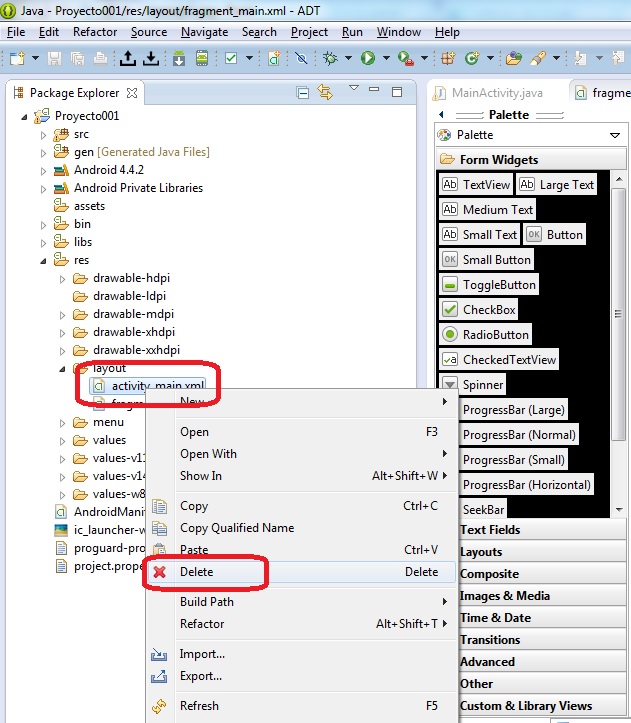The image size is (631, 723).
Task: Select Small Text widget in Palette
Action: tap(479, 234)
